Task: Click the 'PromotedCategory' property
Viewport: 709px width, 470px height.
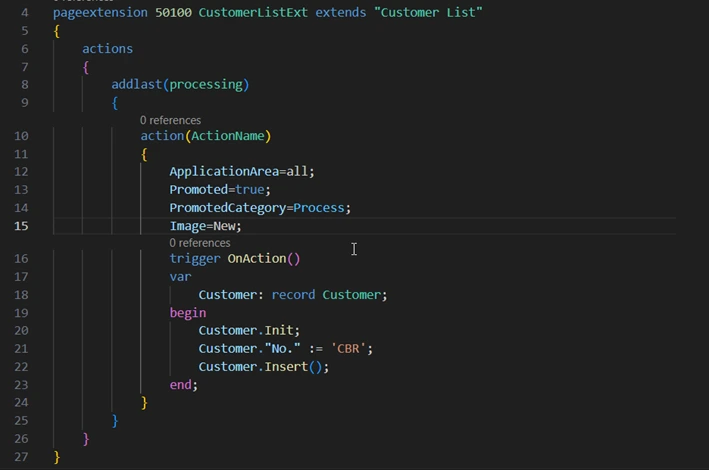Action: click(228, 208)
